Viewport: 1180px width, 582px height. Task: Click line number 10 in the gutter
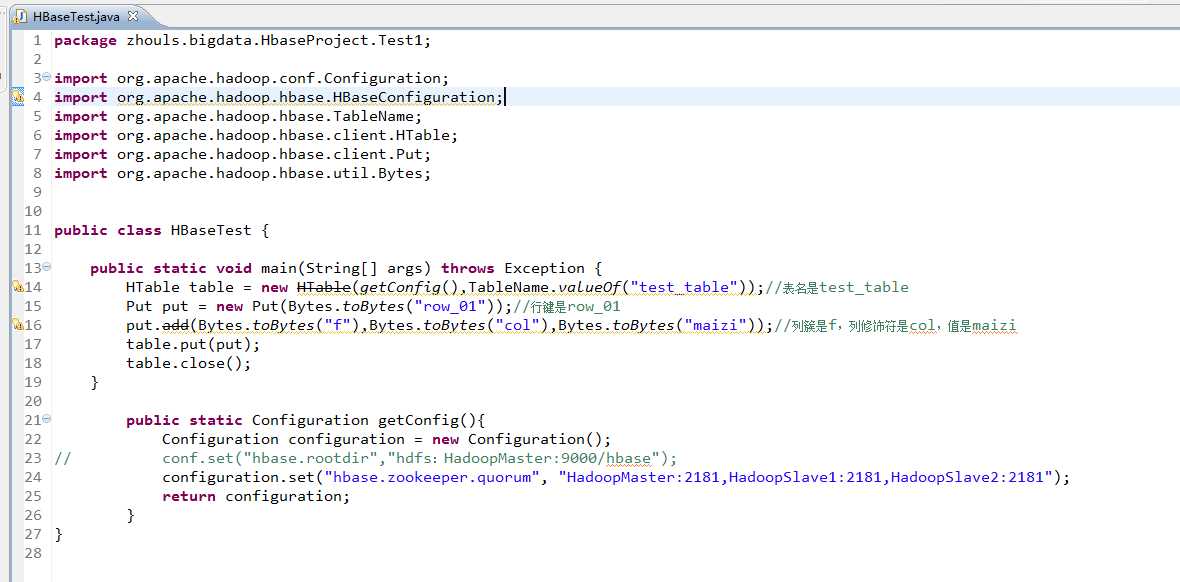[32, 212]
